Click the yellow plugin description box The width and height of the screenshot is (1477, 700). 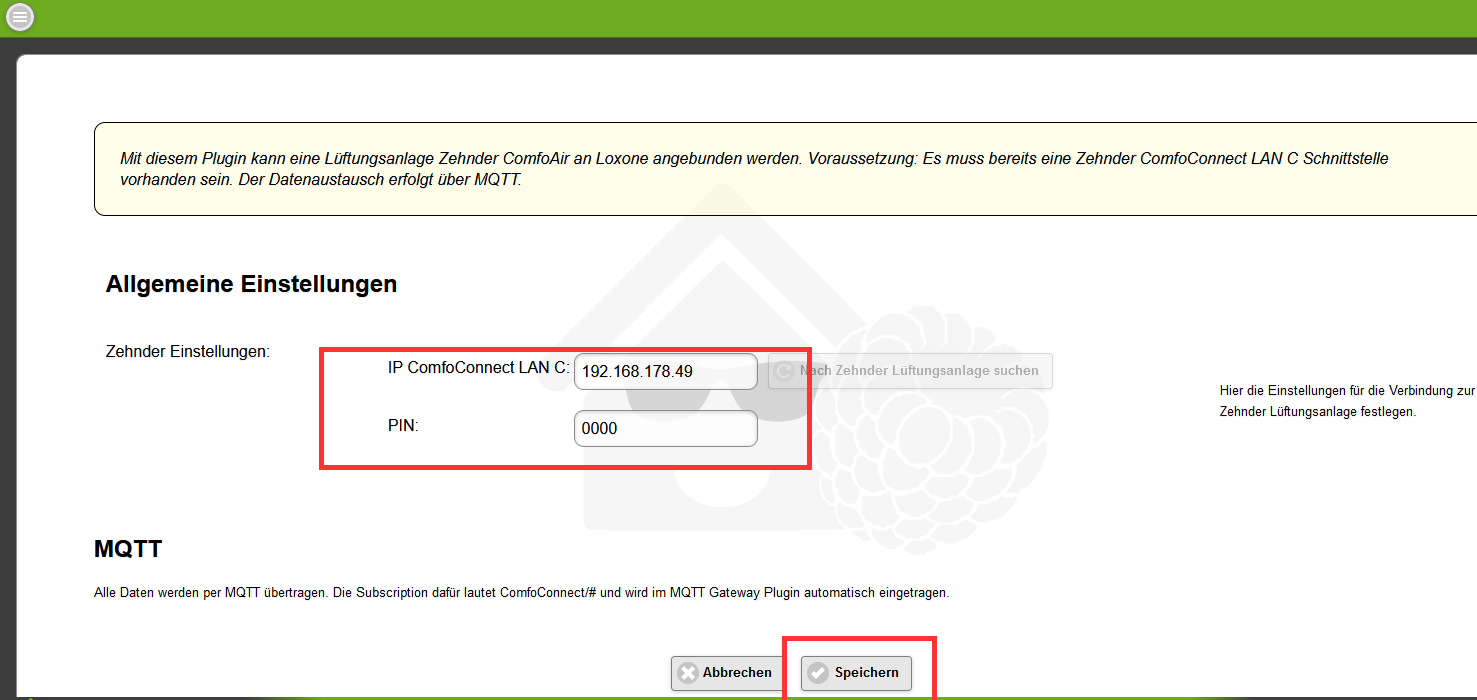click(785, 169)
